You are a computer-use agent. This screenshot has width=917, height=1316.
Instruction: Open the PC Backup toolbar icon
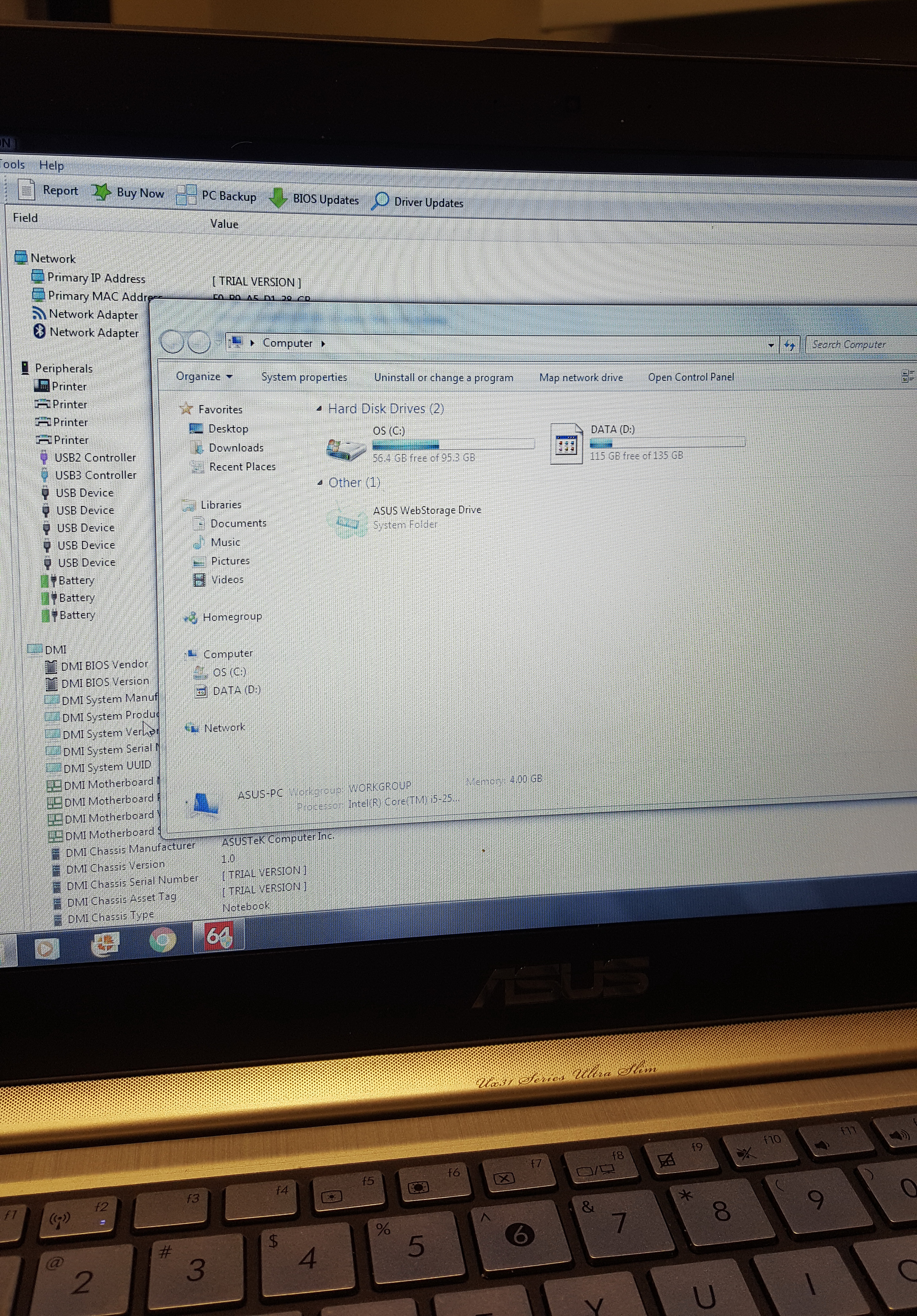[x=186, y=195]
